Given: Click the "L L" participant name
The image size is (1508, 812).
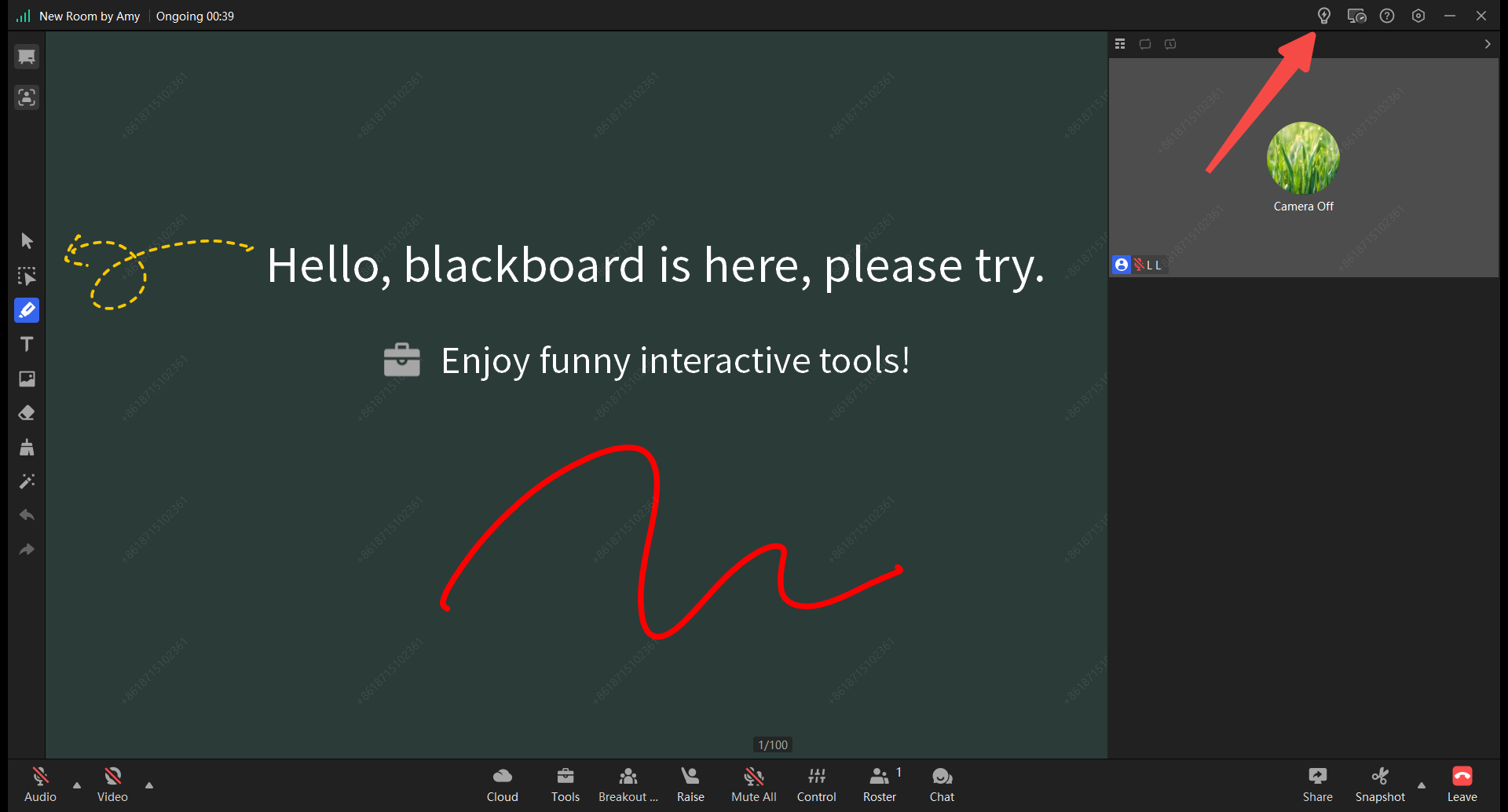Looking at the screenshot, I should (x=1154, y=265).
